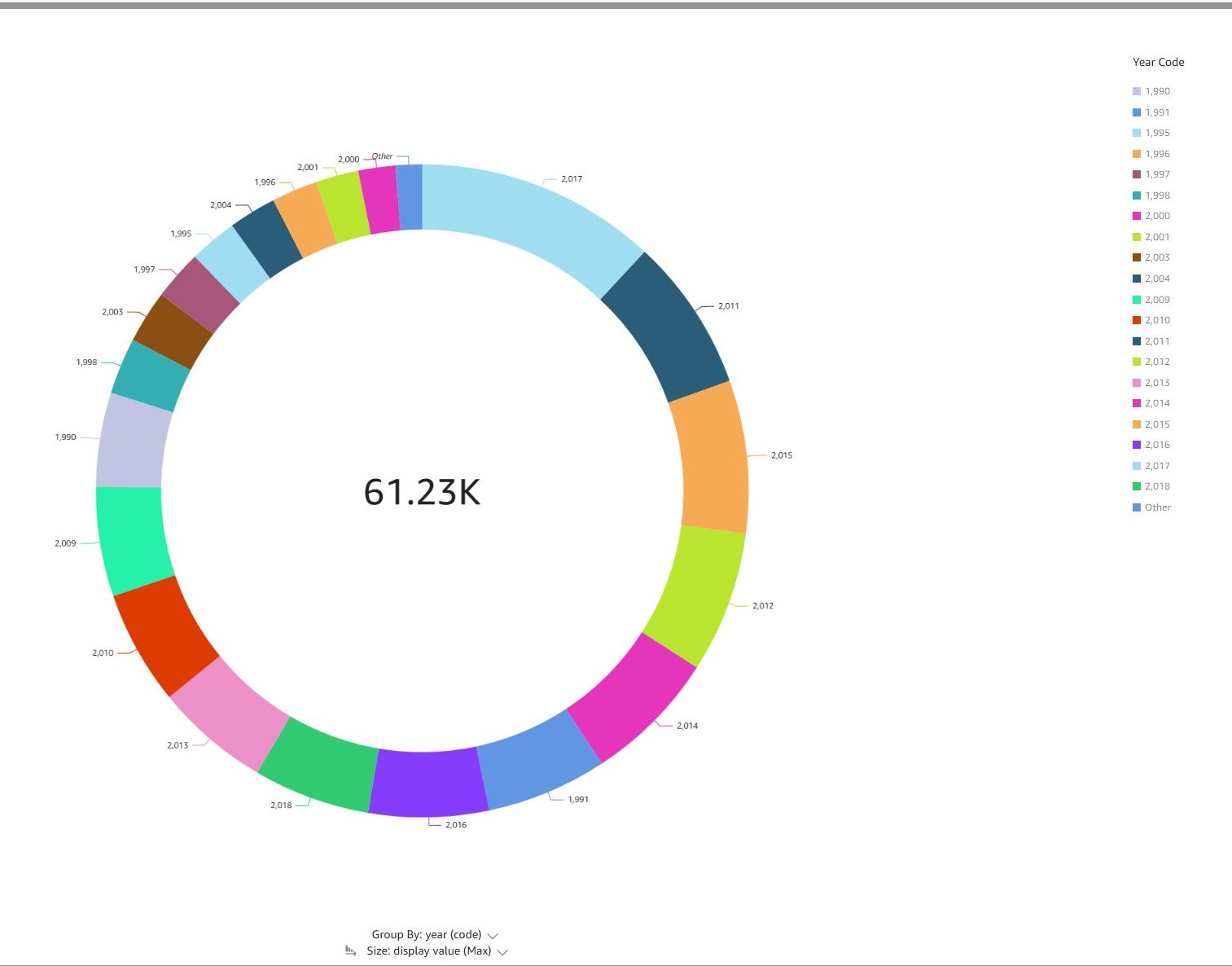1232x966 pixels.
Task: Click the 2,003 brown donut slice
Action: pos(173,332)
